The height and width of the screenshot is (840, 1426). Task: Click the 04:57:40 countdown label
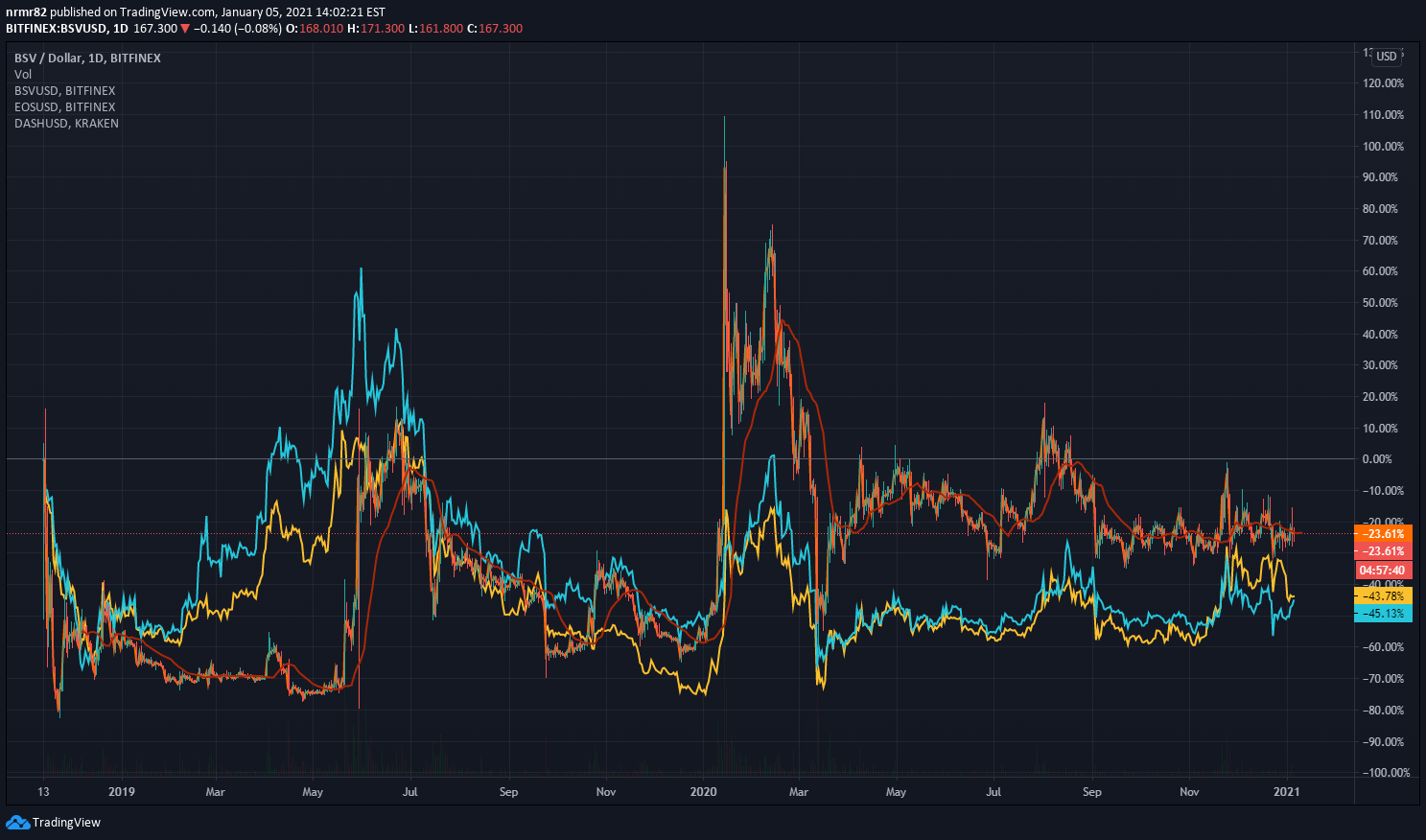pos(1383,571)
